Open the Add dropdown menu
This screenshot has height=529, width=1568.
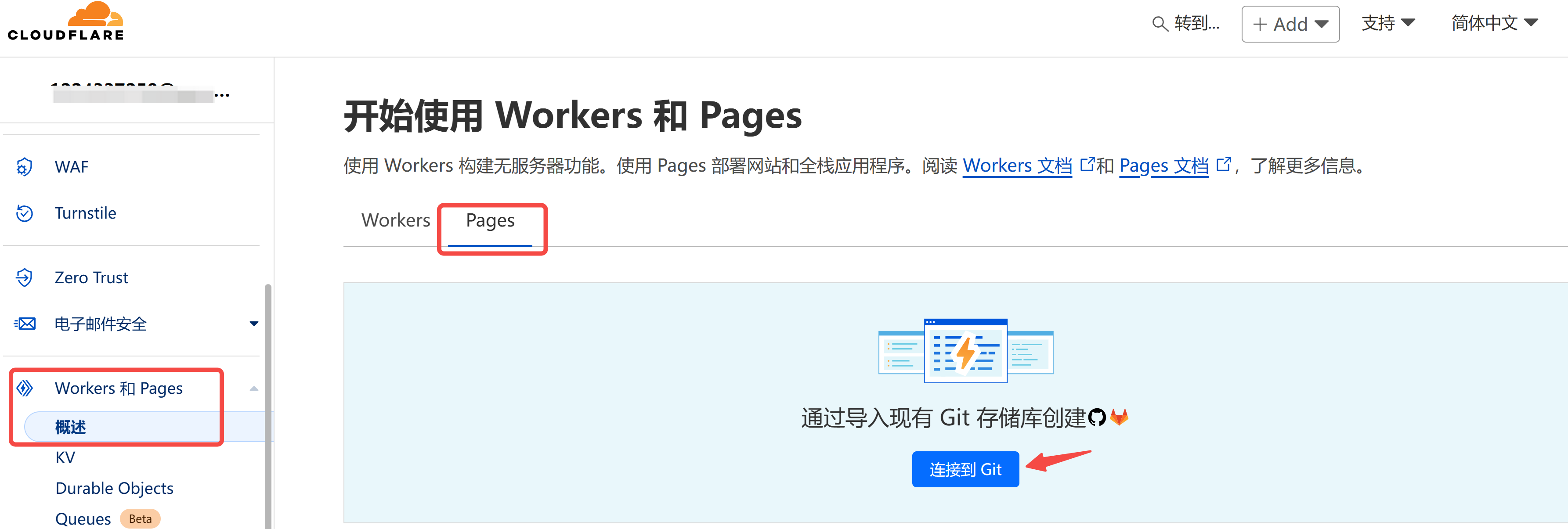click(x=1290, y=24)
